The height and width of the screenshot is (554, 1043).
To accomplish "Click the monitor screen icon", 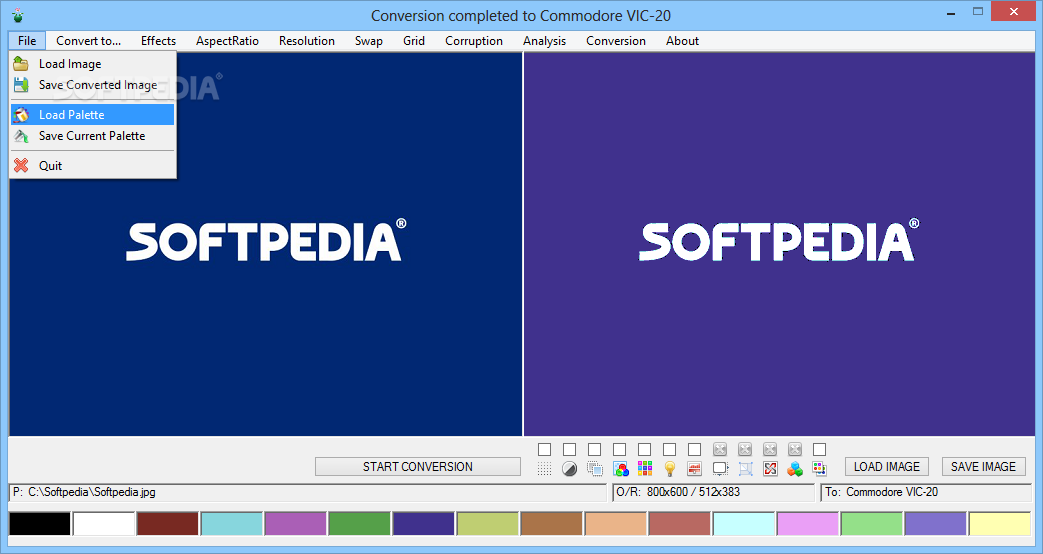I will (720, 469).
